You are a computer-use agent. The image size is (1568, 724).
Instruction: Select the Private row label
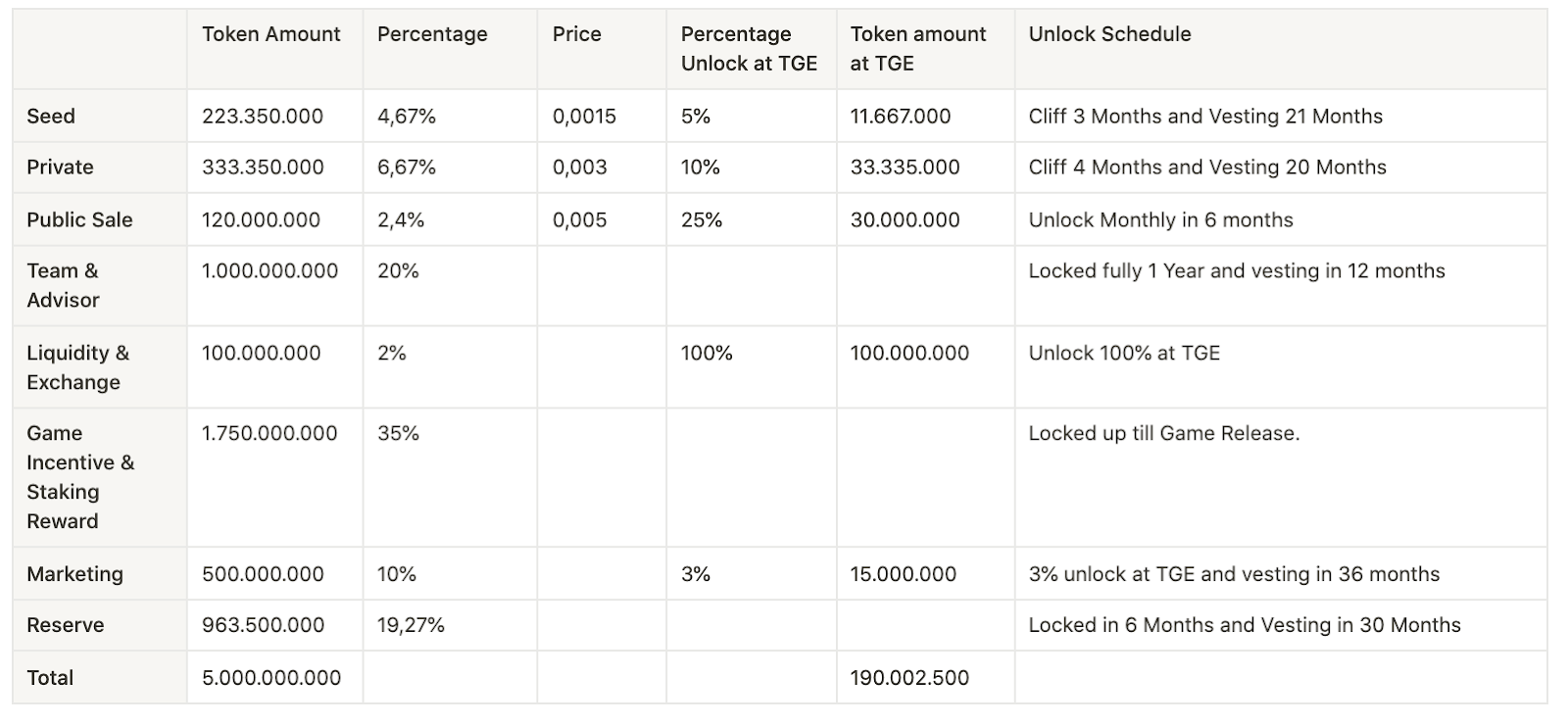(60, 168)
